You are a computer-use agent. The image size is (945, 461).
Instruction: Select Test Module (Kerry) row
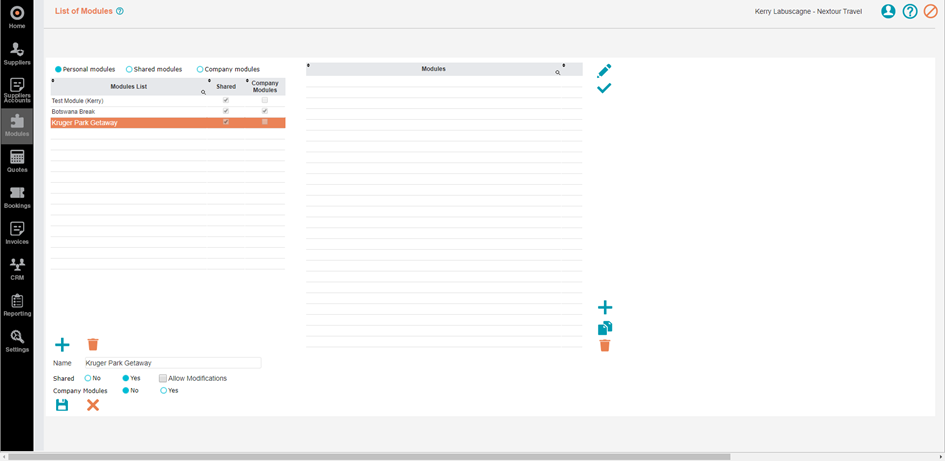coord(168,101)
